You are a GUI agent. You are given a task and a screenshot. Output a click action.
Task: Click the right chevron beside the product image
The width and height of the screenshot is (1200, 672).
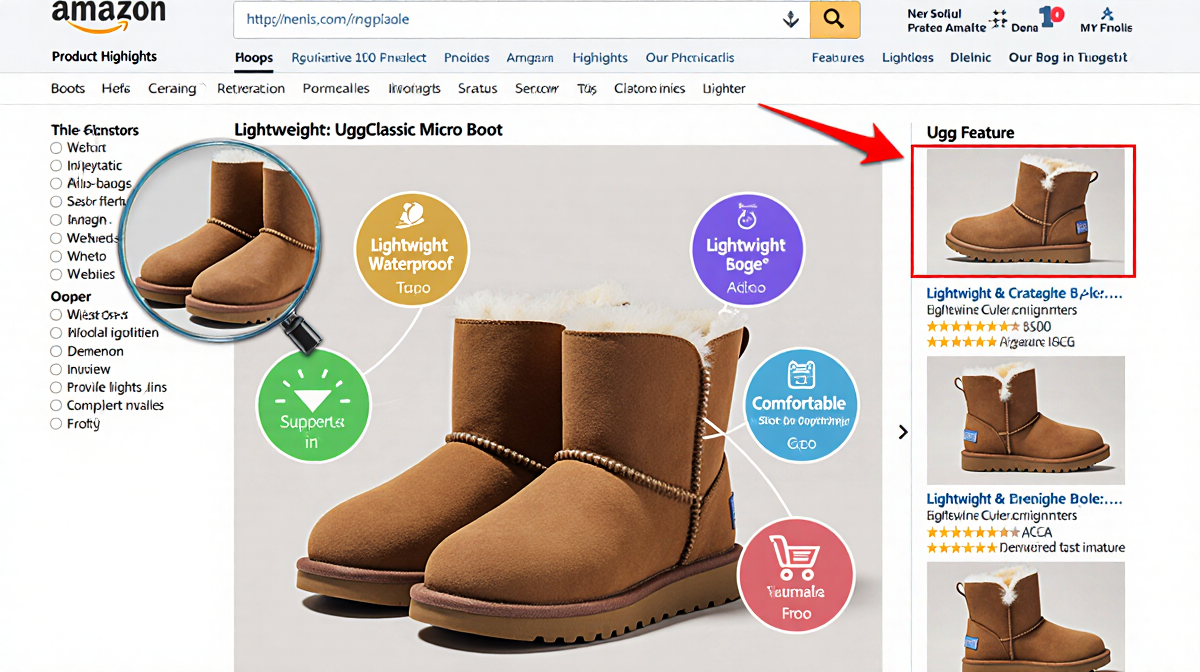(903, 432)
